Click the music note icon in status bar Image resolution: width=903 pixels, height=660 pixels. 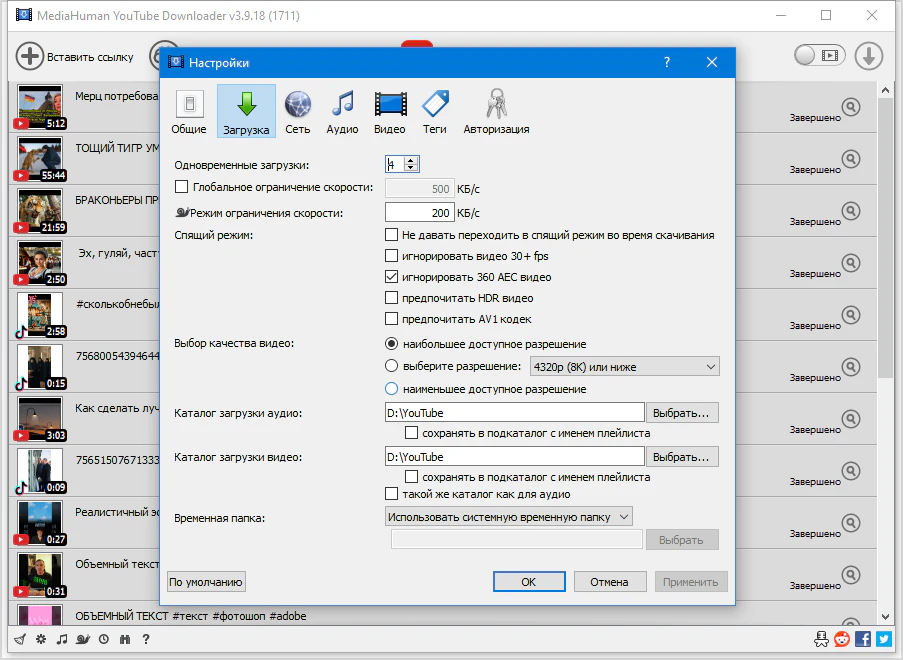pos(62,639)
